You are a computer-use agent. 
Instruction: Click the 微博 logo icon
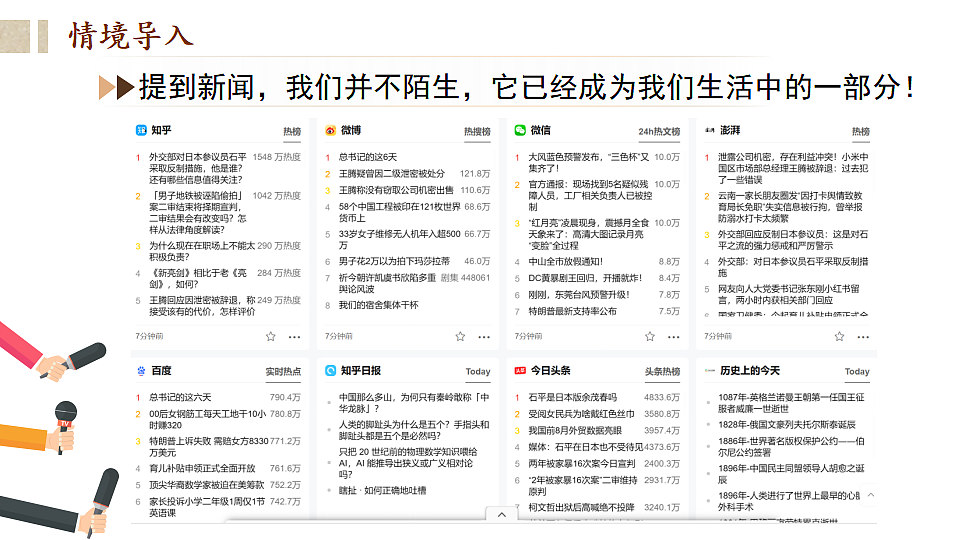coord(331,130)
